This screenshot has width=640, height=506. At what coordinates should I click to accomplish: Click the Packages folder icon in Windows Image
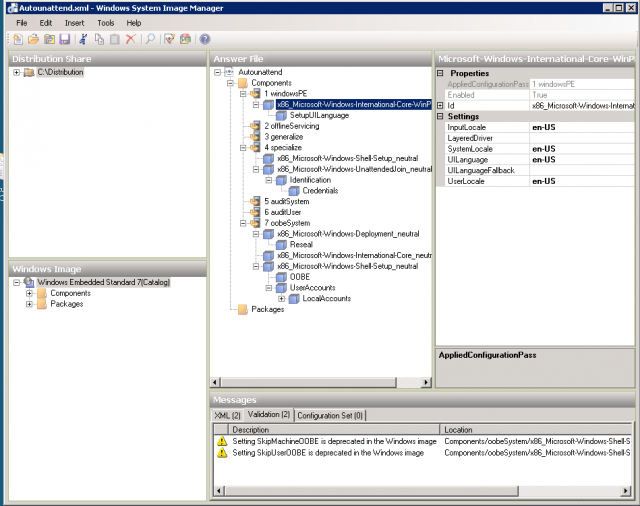click(x=42, y=304)
